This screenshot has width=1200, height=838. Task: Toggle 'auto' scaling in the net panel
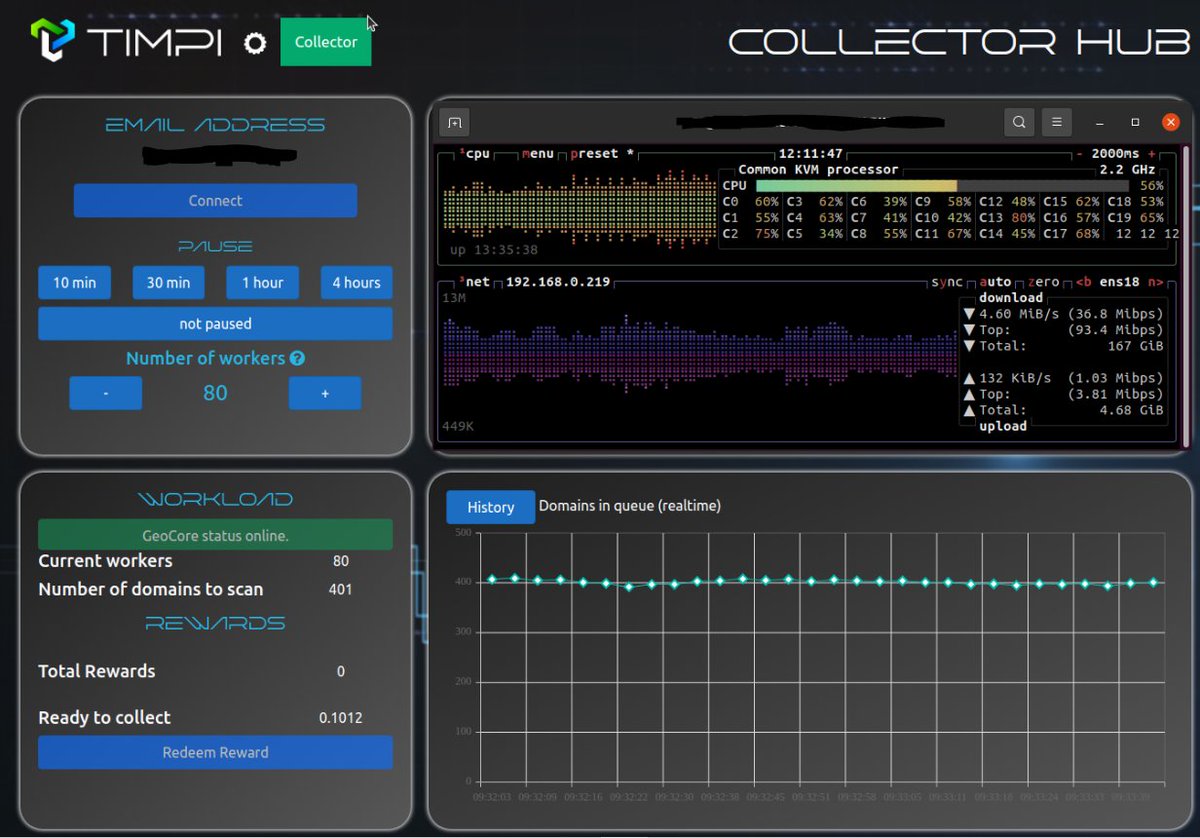[995, 282]
